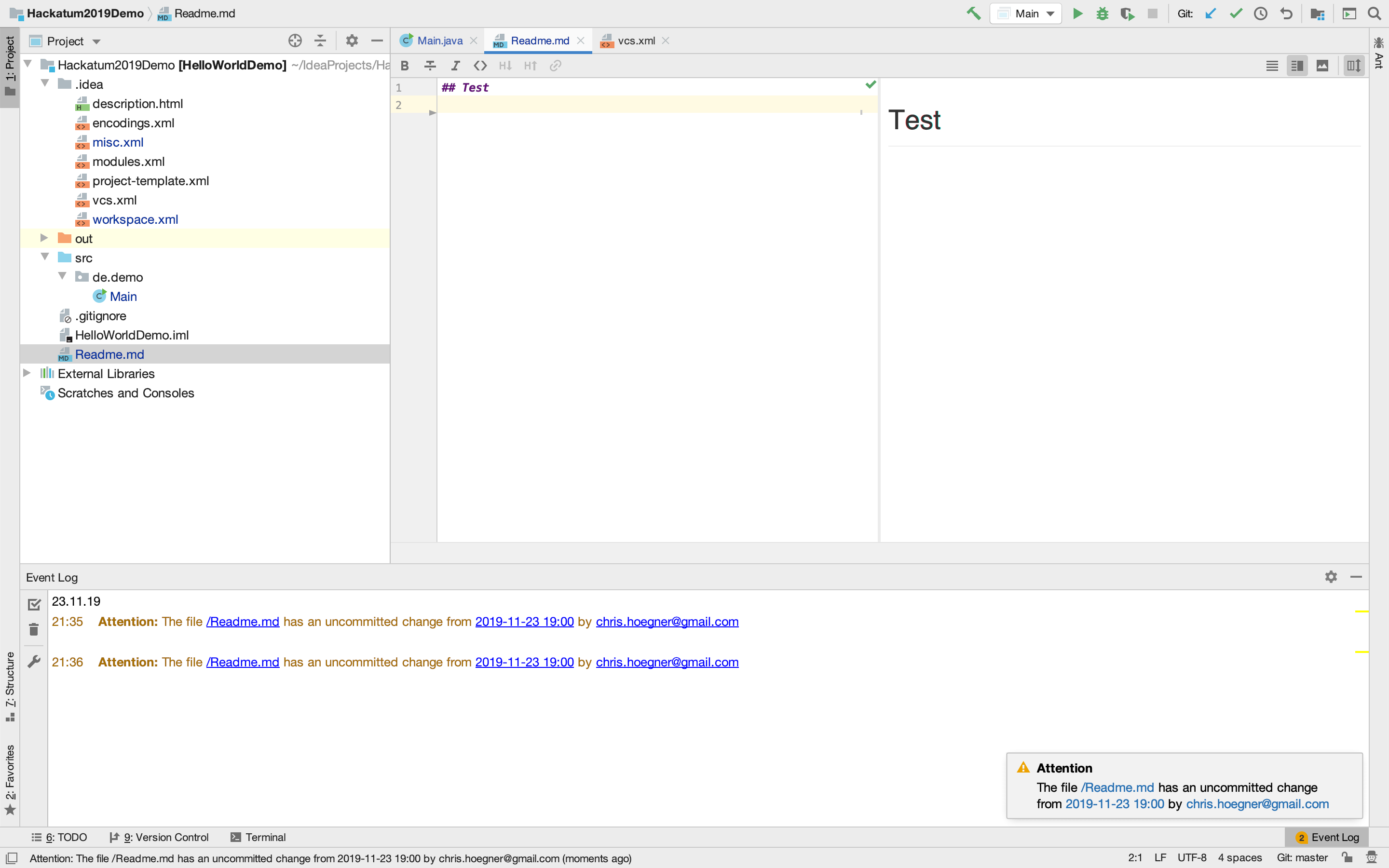1389x868 pixels.
Task: Run the Main configuration
Action: coord(1077,13)
